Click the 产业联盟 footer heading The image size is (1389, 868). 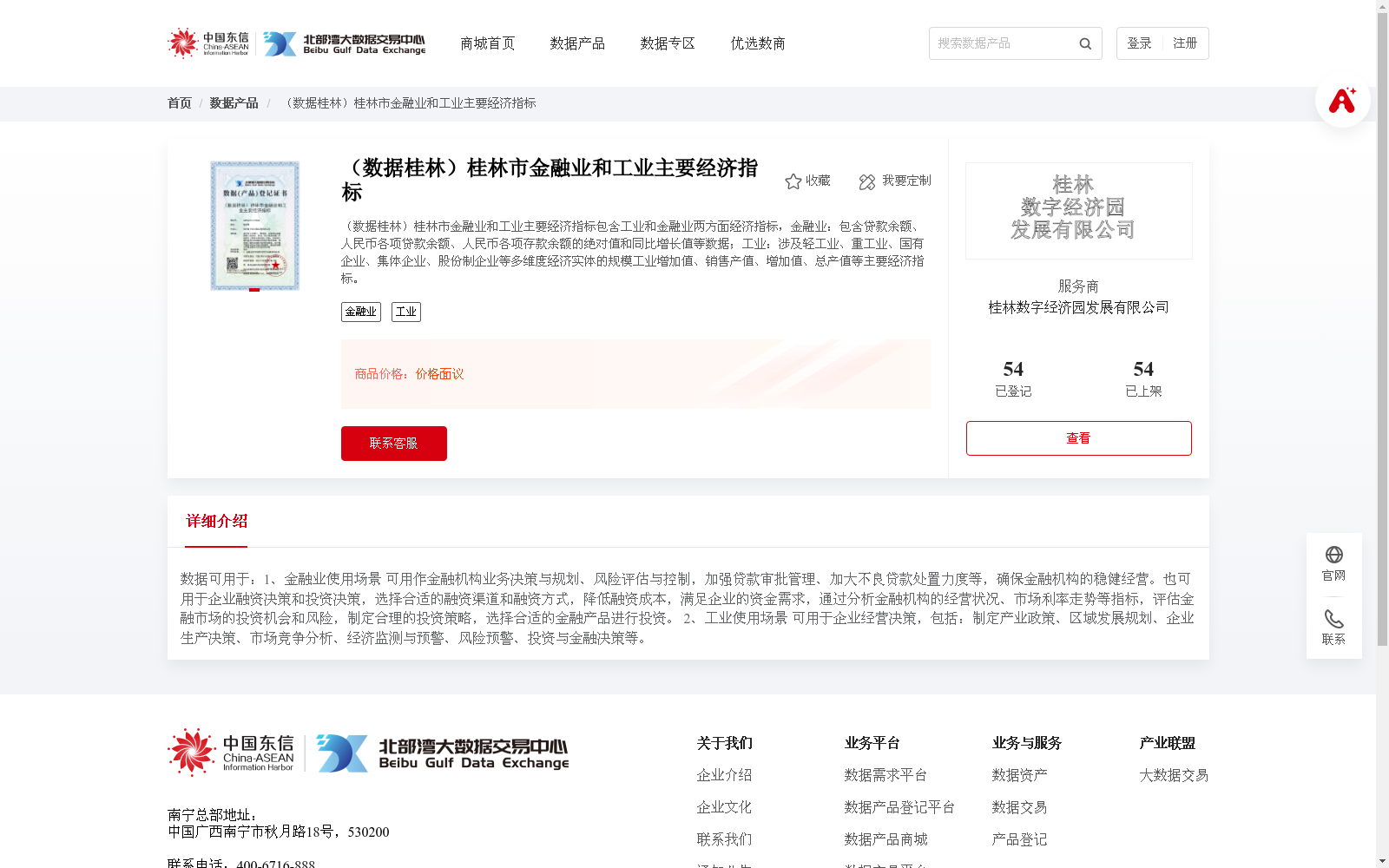point(1167,743)
